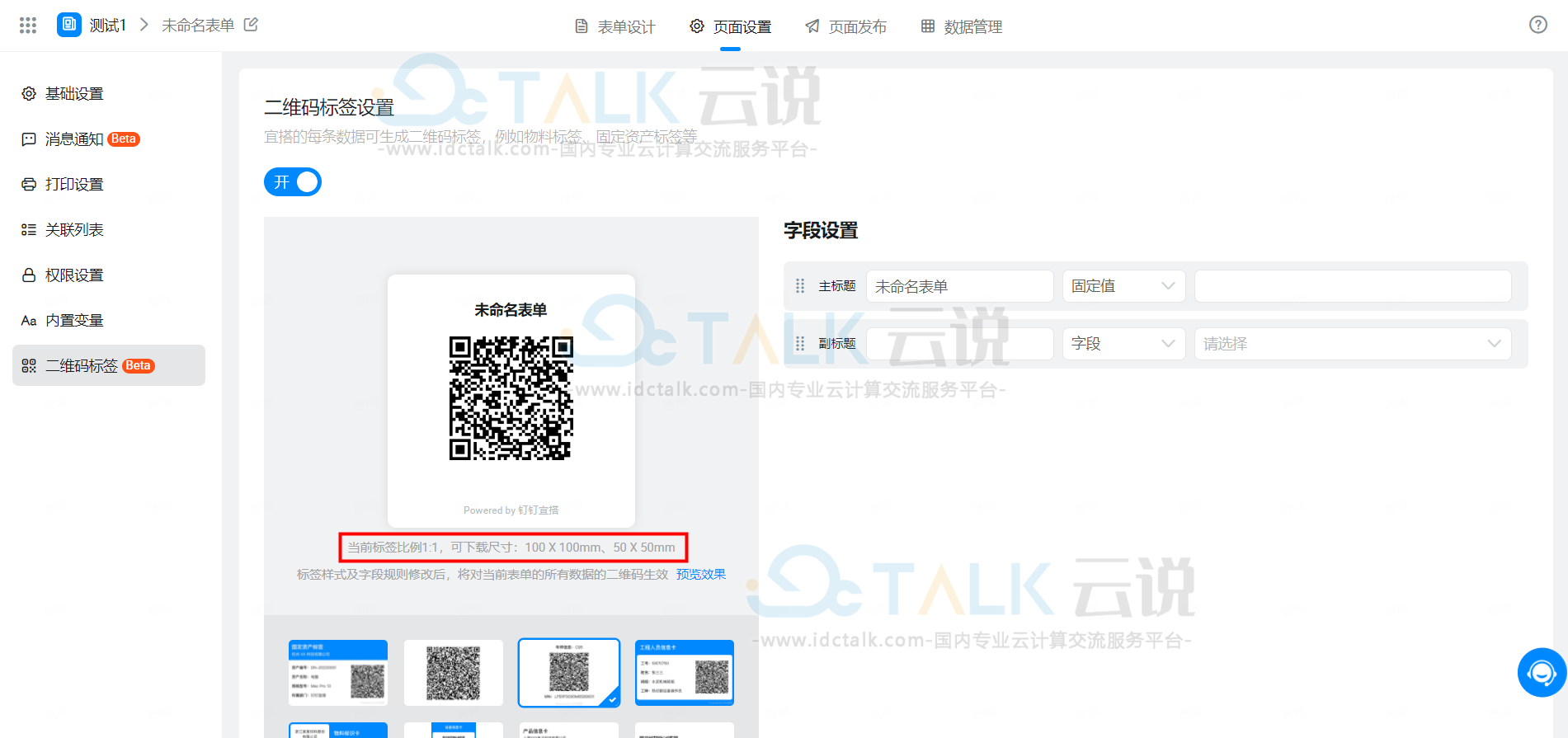This screenshot has width=1568, height=738.
Task: Click the 页面发布 paper plane icon
Action: (812, 26)
